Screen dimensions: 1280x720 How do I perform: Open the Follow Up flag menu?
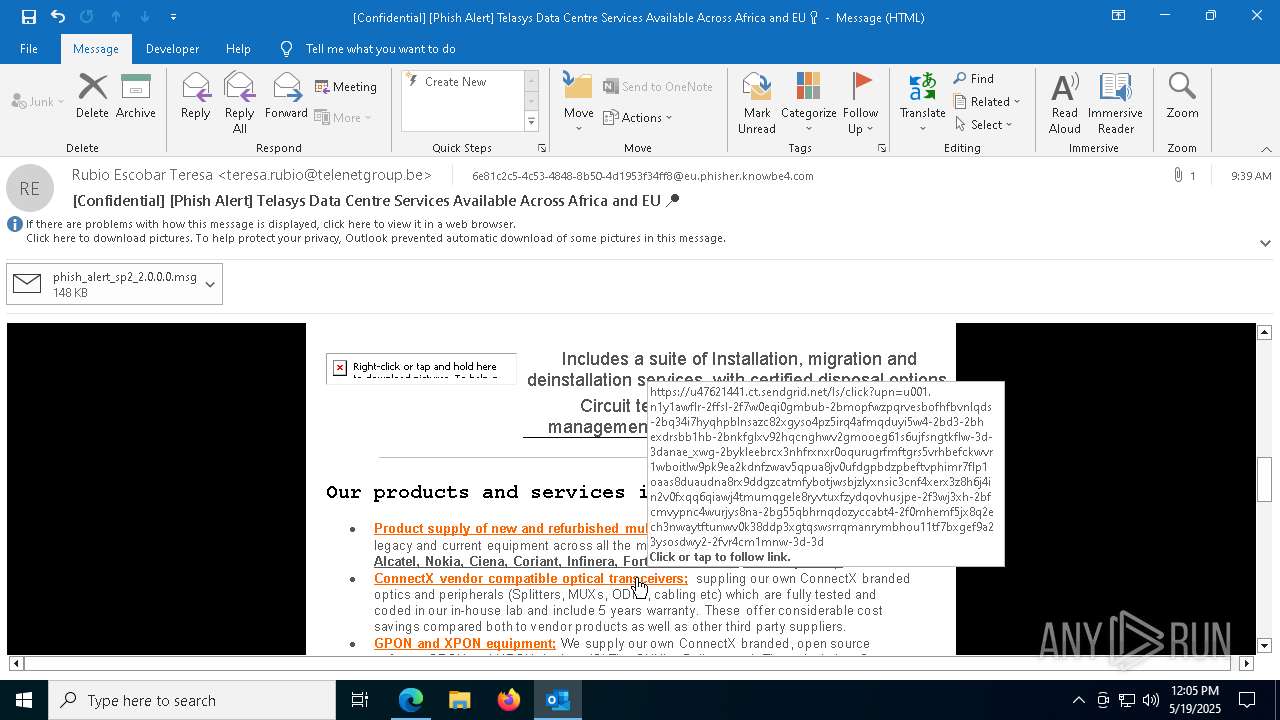click(x=860, y=102)
